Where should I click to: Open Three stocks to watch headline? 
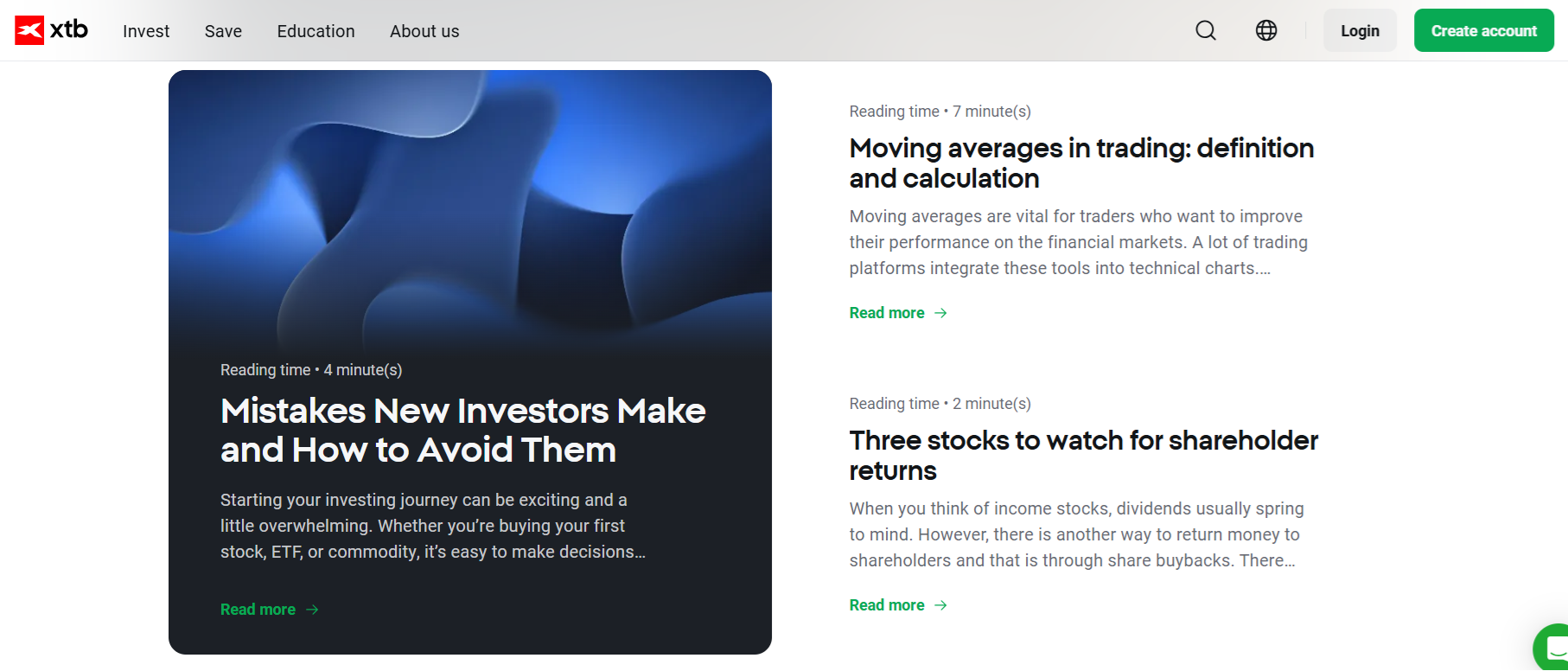pos(1084,456)
